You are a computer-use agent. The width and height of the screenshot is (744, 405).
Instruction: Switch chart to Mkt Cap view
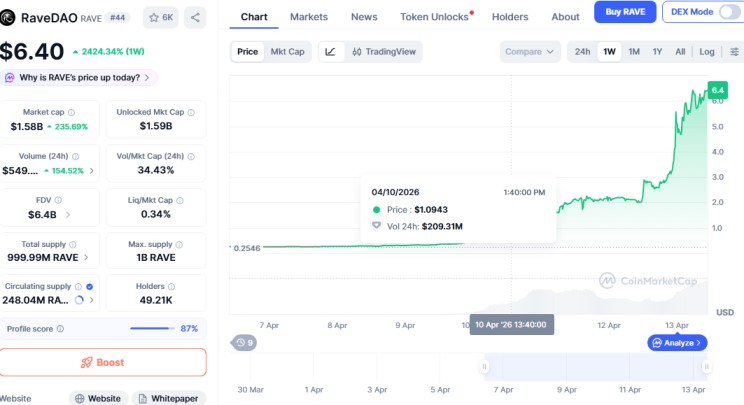[x=288, y=52]
